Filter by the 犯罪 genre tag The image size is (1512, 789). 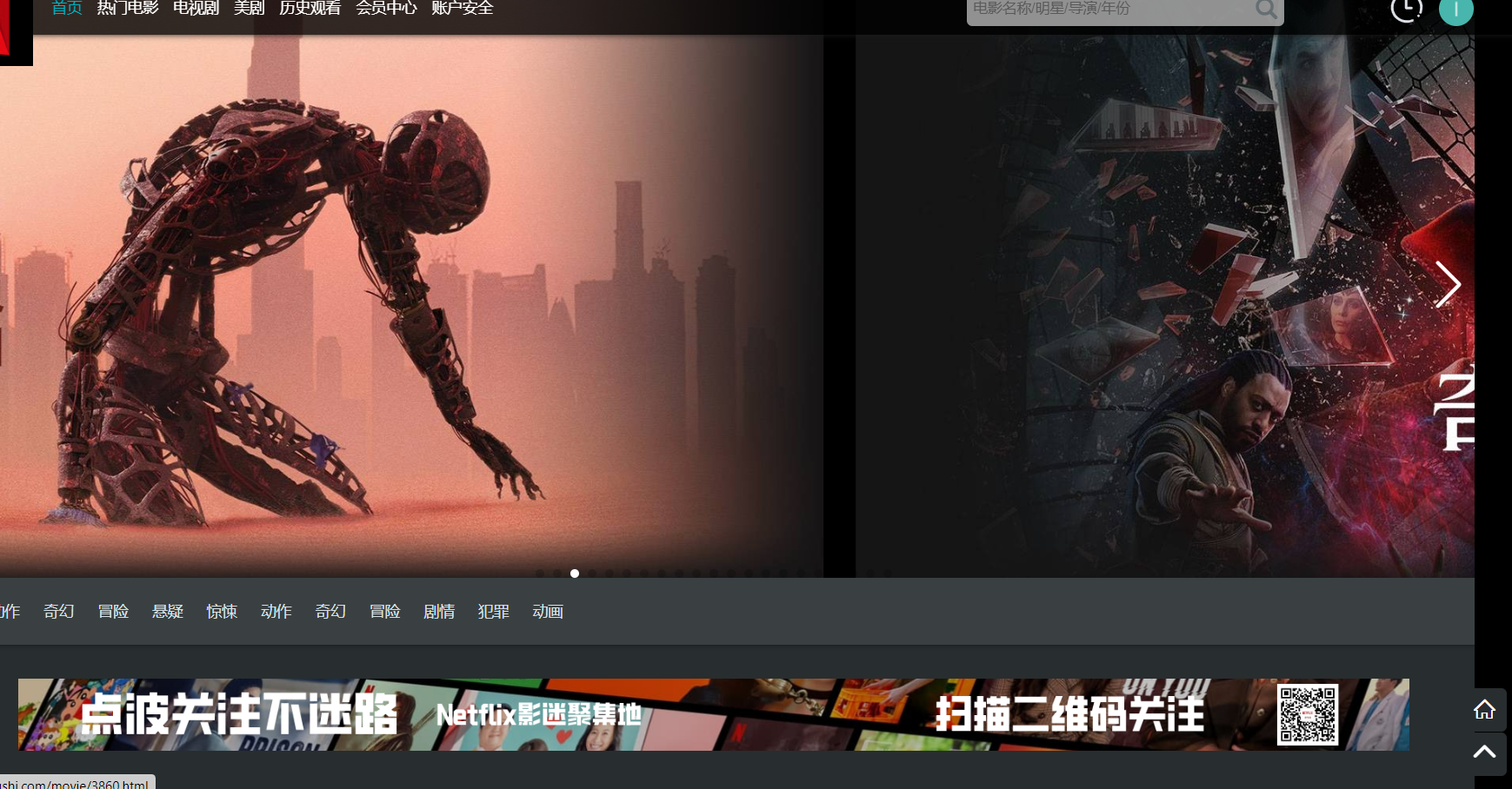(494, 612)
